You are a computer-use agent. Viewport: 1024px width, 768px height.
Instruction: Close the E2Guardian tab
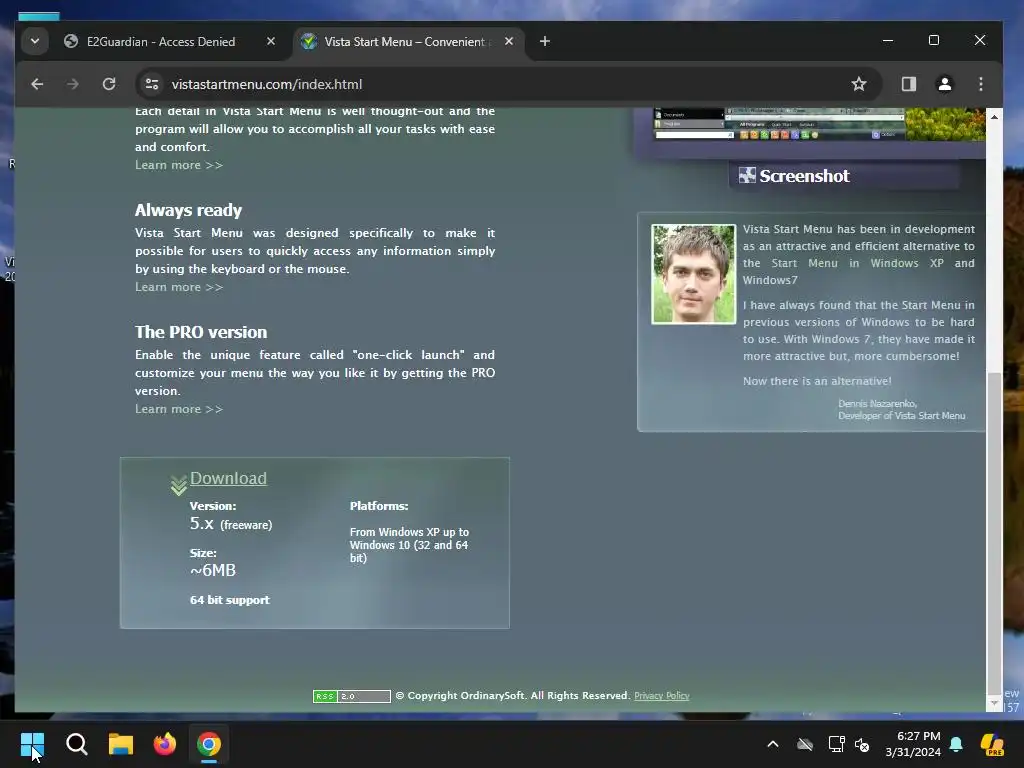tap(271, 41)
